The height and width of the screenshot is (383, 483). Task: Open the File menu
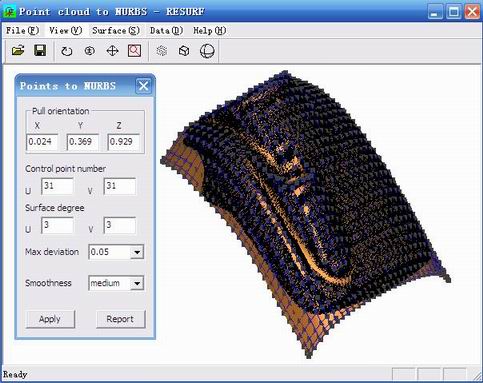[x=22, y=31]
